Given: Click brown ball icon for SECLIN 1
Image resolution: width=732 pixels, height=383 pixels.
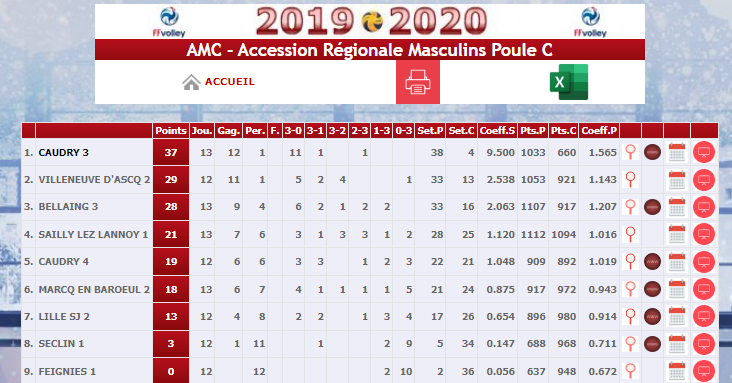Looking at the screenshot, I should pos(652,344).
